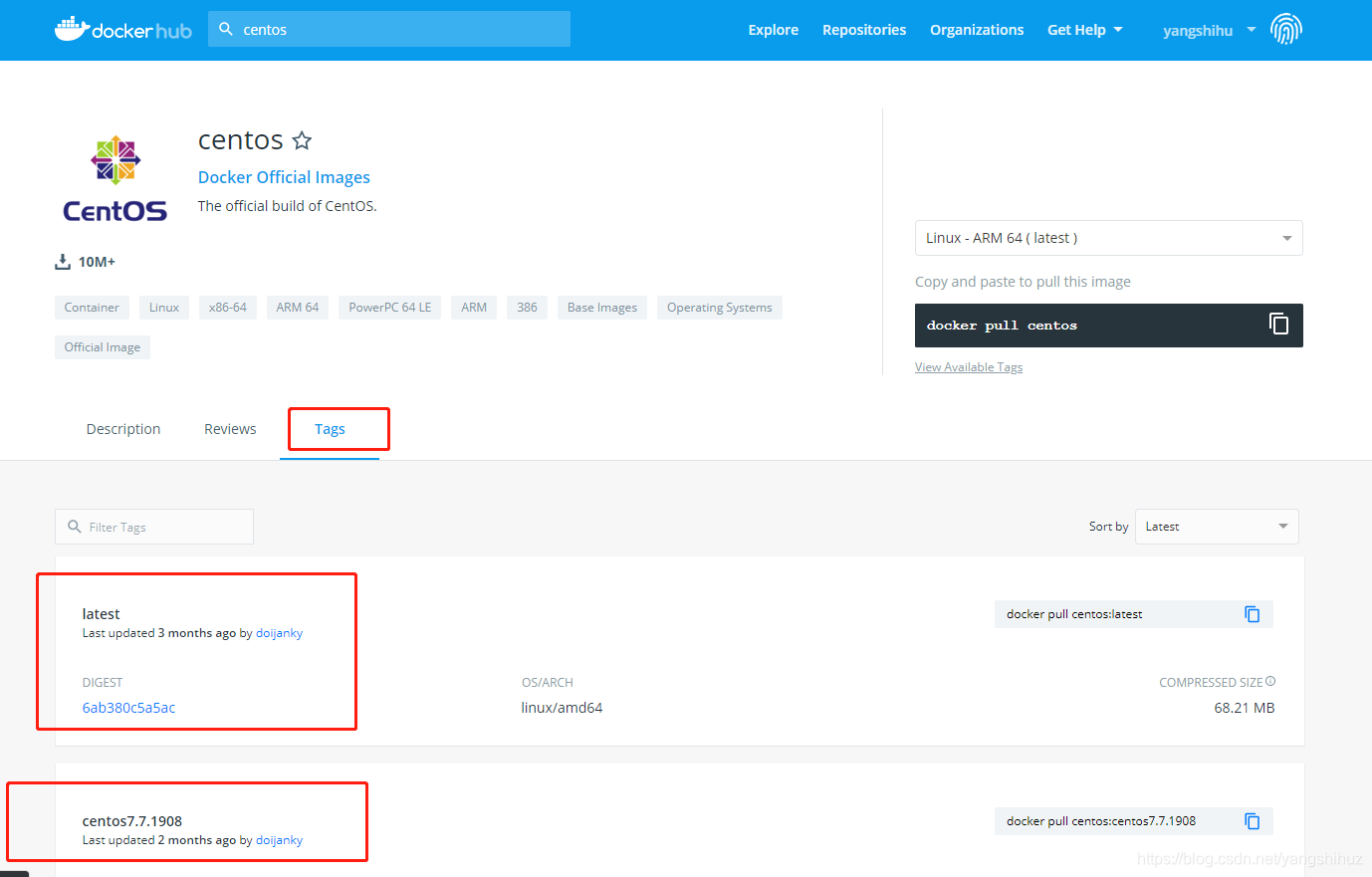Click the Container category tag
Screen dimensions: 1372x877
coord(92,308)
